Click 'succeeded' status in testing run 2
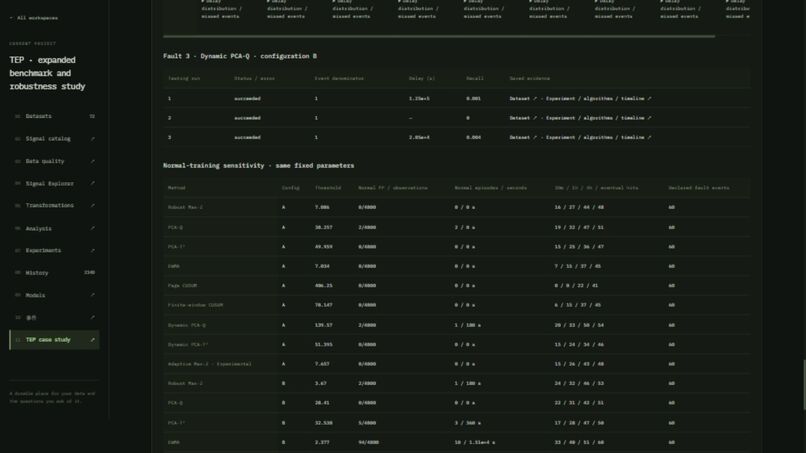806x453 pixels. coord(247,118)
